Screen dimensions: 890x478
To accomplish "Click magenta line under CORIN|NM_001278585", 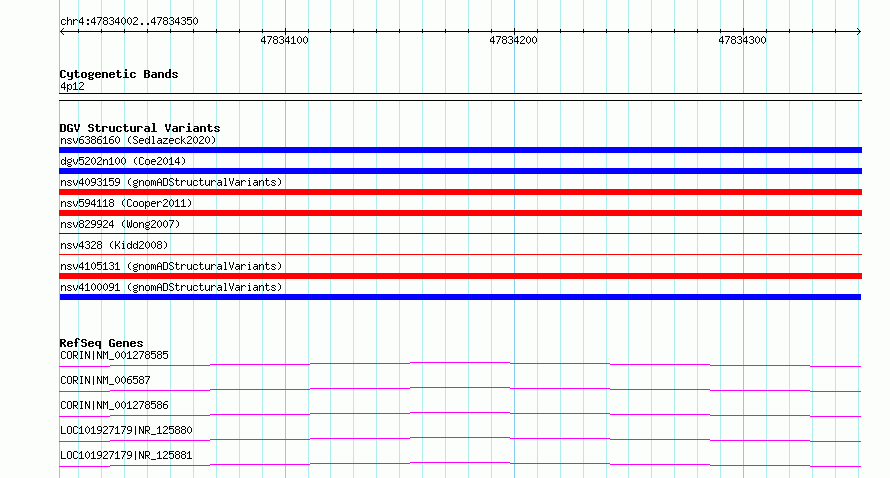I will pos(460,364).
